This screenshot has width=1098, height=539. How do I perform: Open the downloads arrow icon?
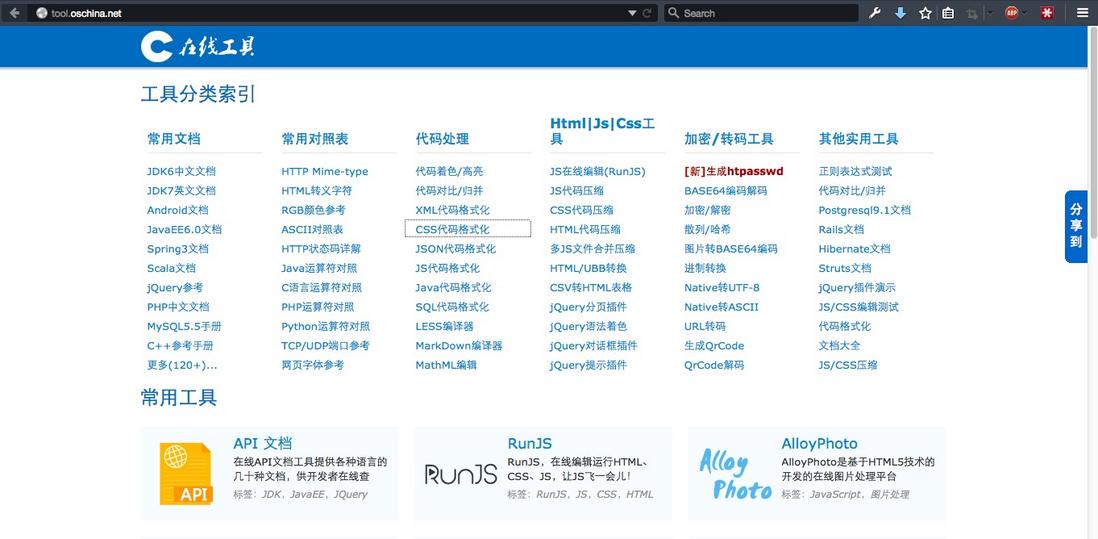[901, 13]
